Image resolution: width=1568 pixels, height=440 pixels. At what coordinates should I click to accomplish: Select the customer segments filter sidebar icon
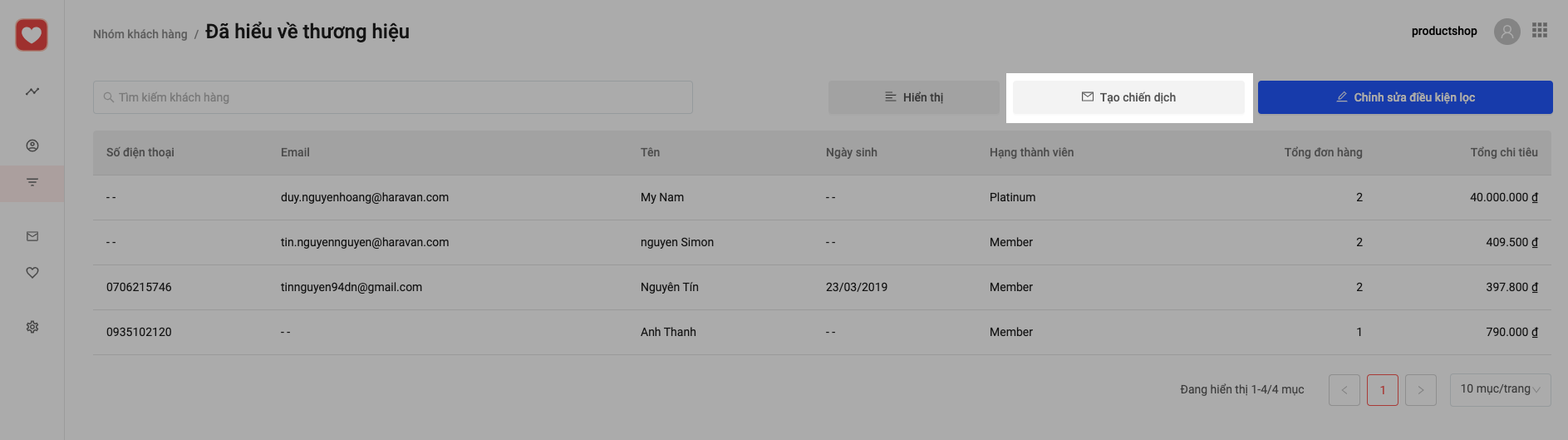[x=32, y=182]
